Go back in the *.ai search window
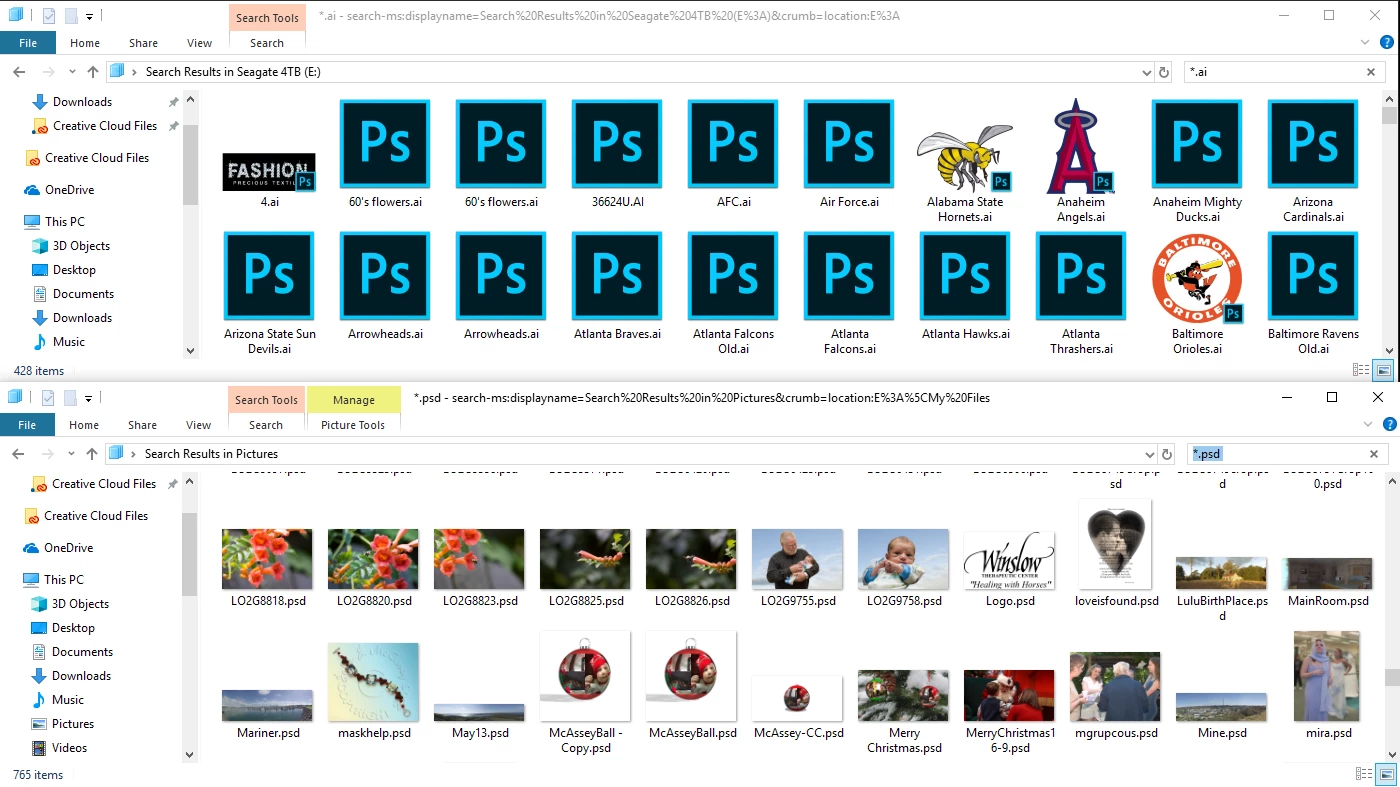 pyautogui.click(x=19, y=72)
